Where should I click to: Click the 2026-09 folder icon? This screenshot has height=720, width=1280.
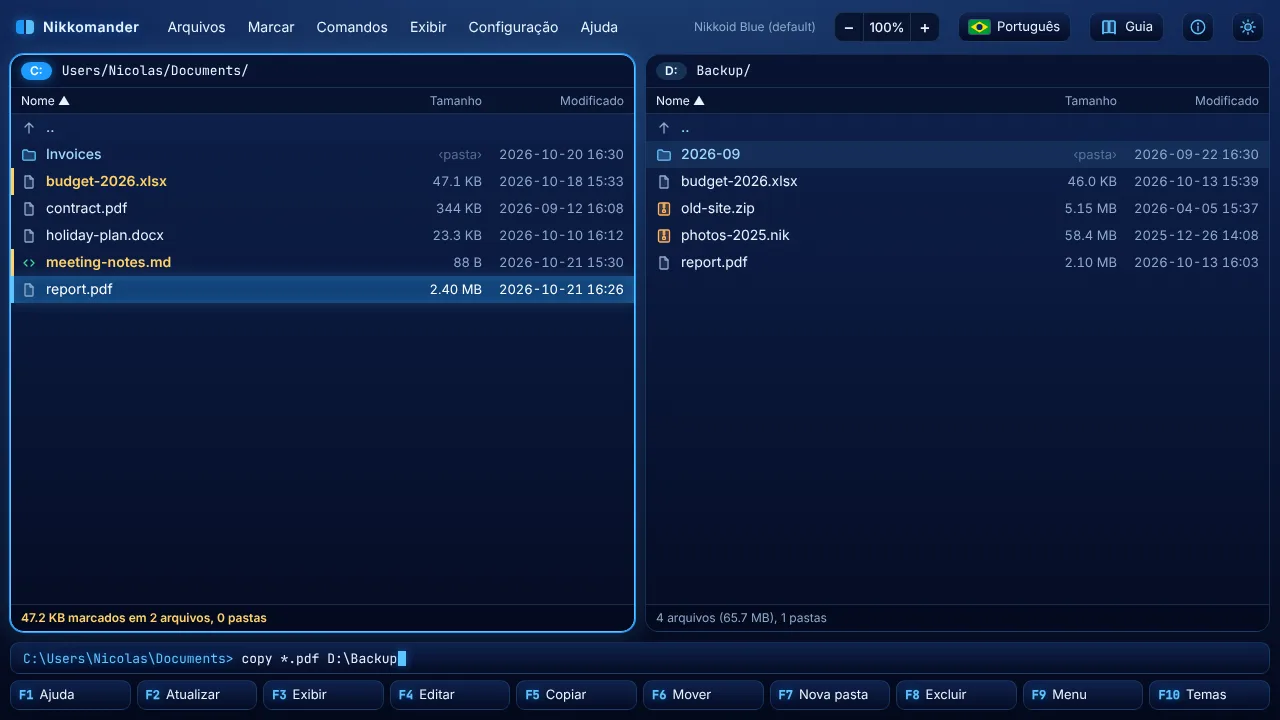[x=664, y=155]
